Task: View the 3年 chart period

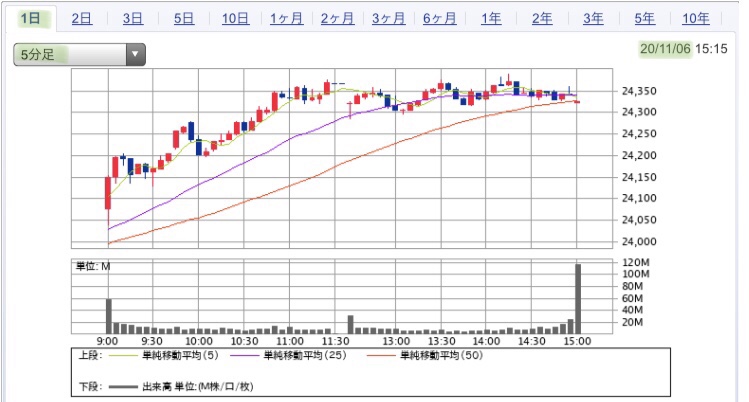Action: 593,19
